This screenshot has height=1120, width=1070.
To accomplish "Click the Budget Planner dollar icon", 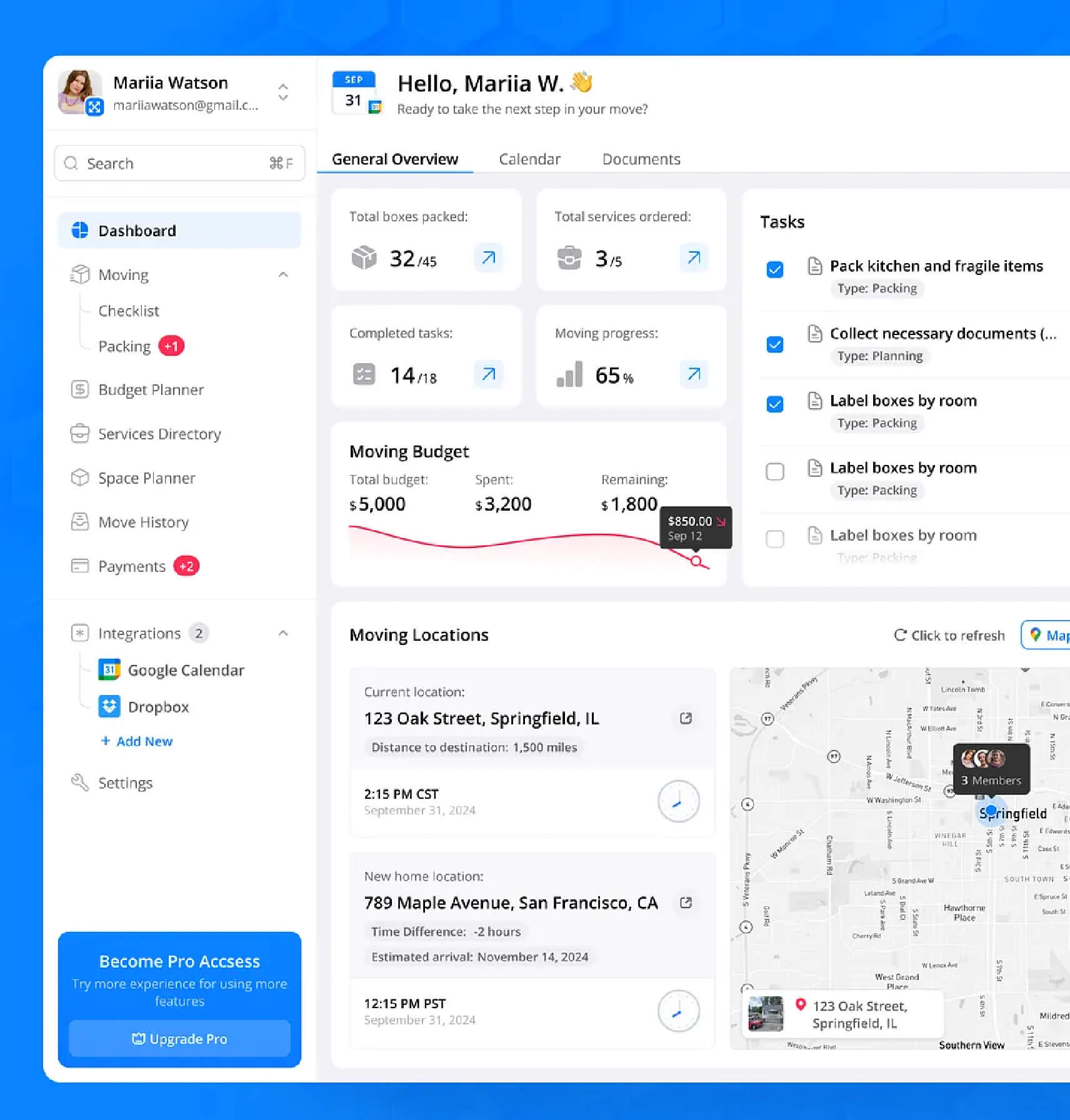I will pyautogui.click(x=80, y=389).
